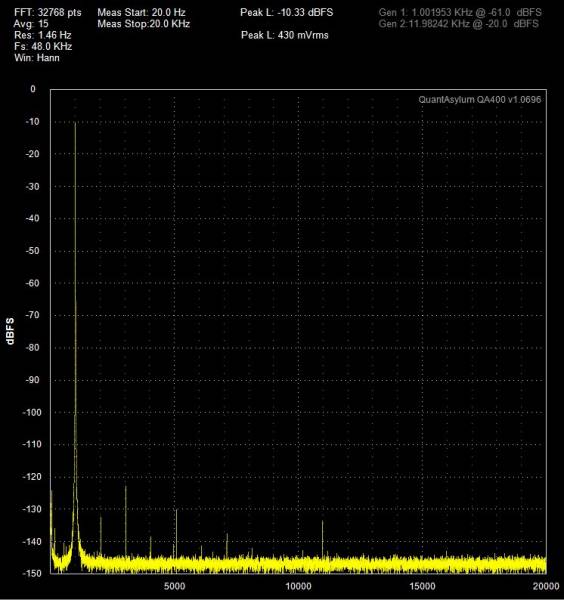Click the Peak L 430 mVrms readout
Viewport: 564px width, 600px height.
pyautogui.click(x=285, y=35)
